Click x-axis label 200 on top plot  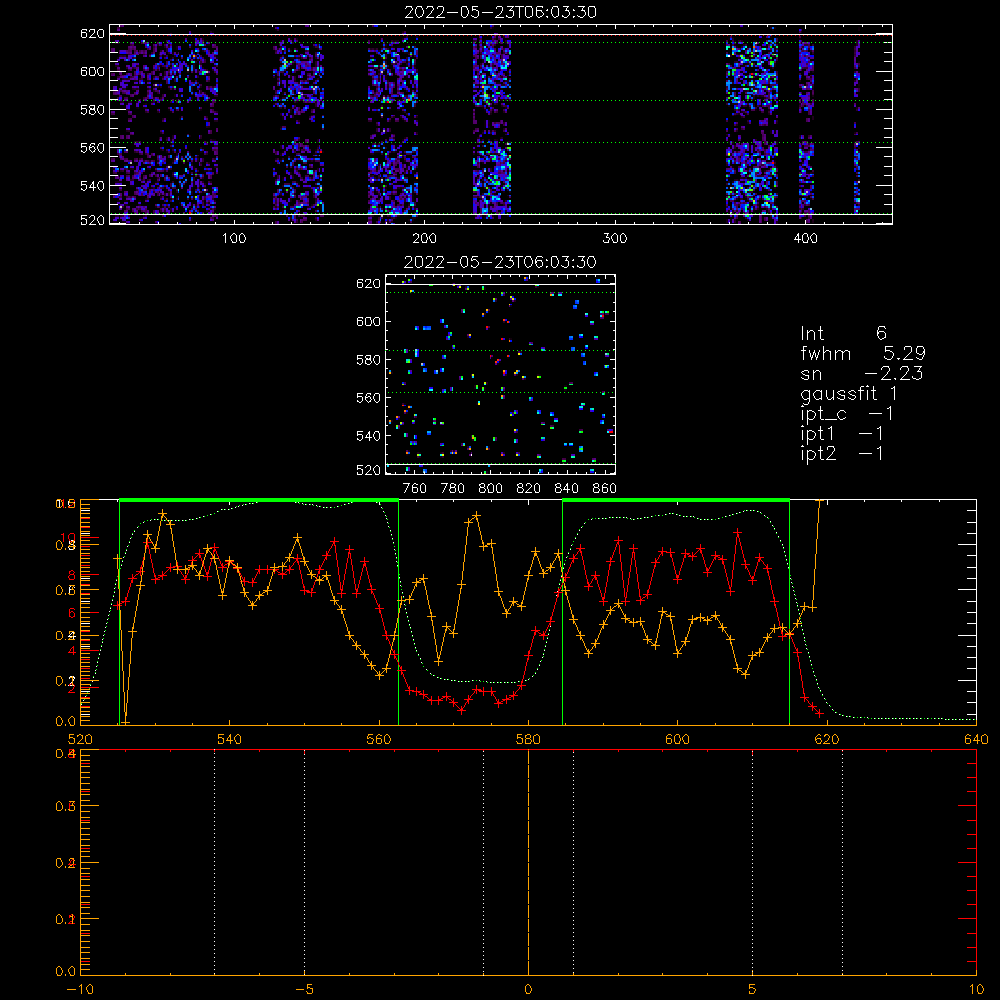coord(424,239)
